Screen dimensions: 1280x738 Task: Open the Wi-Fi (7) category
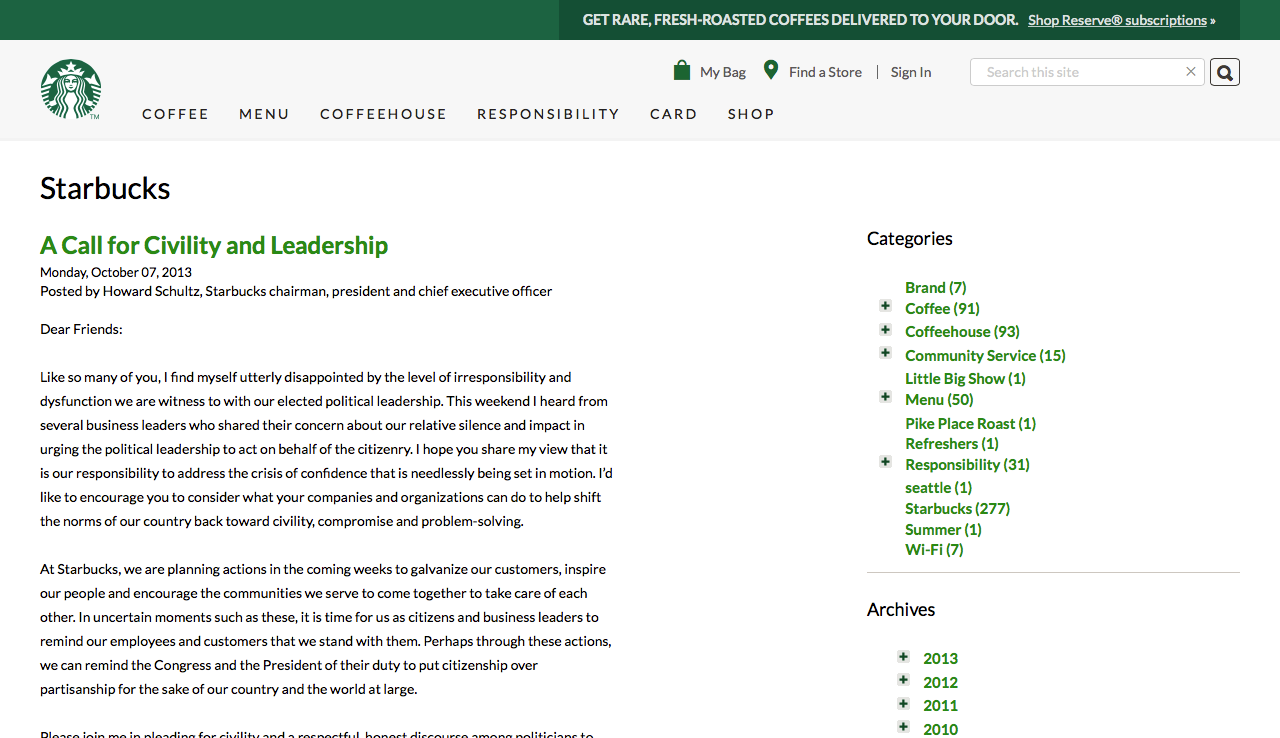click(x=934, y=550)
